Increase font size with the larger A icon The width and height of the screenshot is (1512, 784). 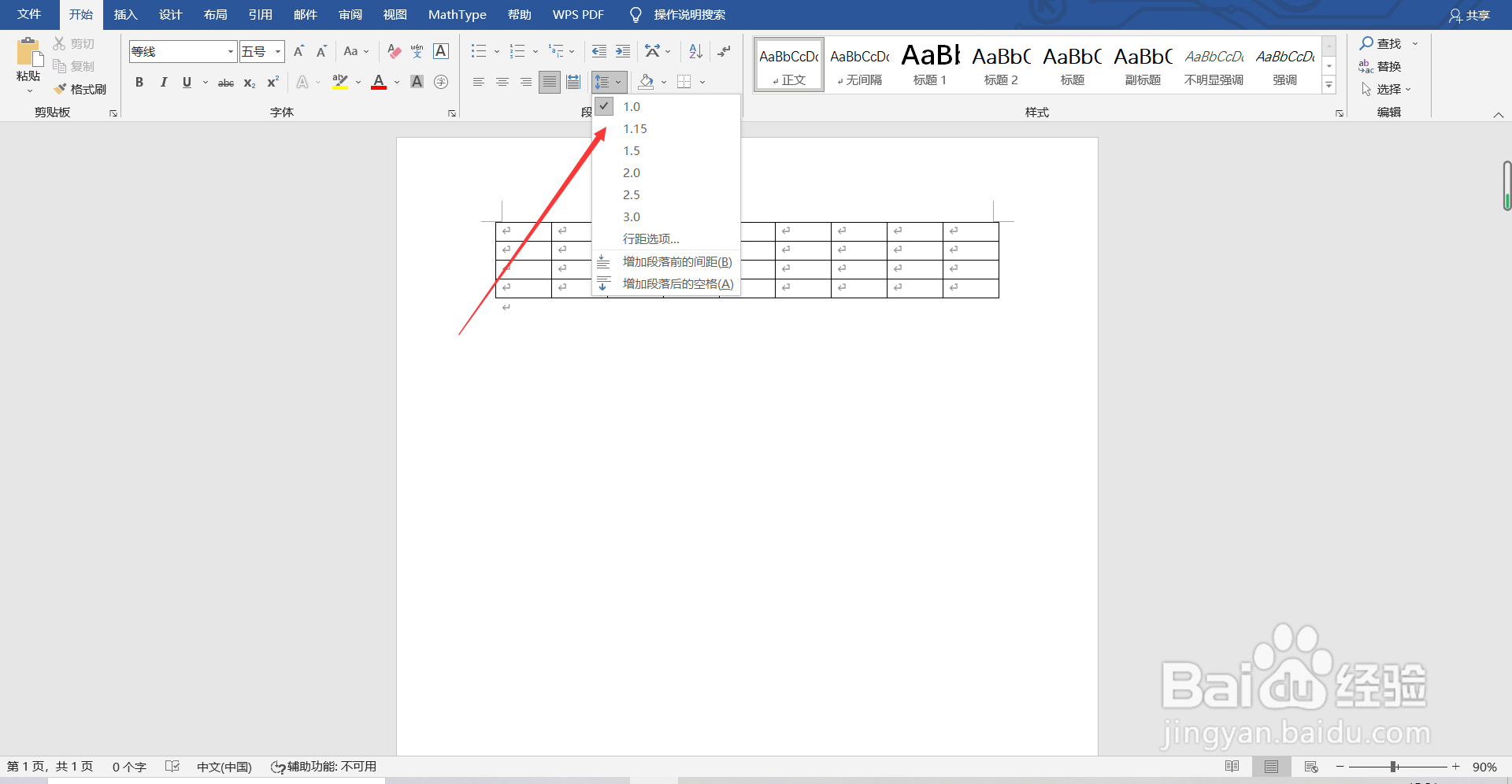click(299, 51)
